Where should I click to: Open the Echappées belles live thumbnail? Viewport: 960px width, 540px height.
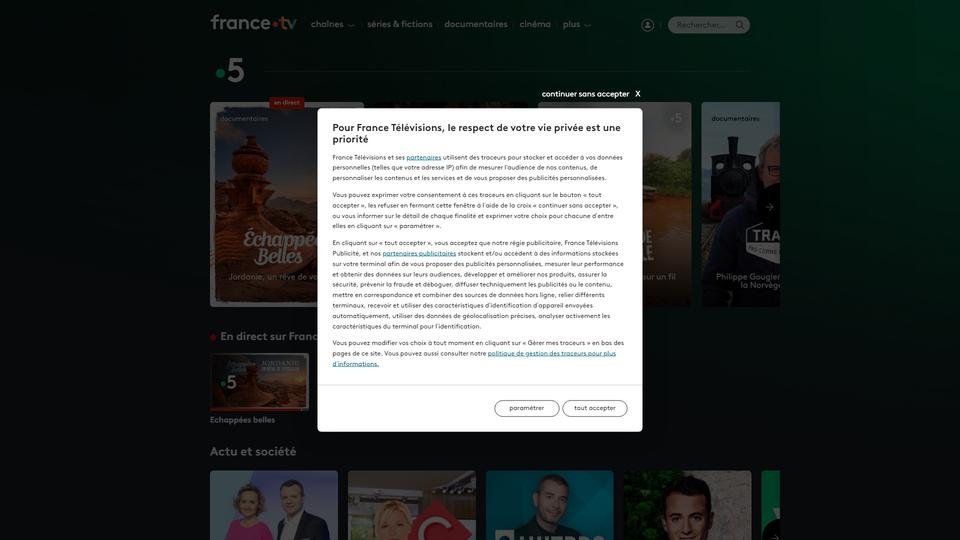coord(260,381)
